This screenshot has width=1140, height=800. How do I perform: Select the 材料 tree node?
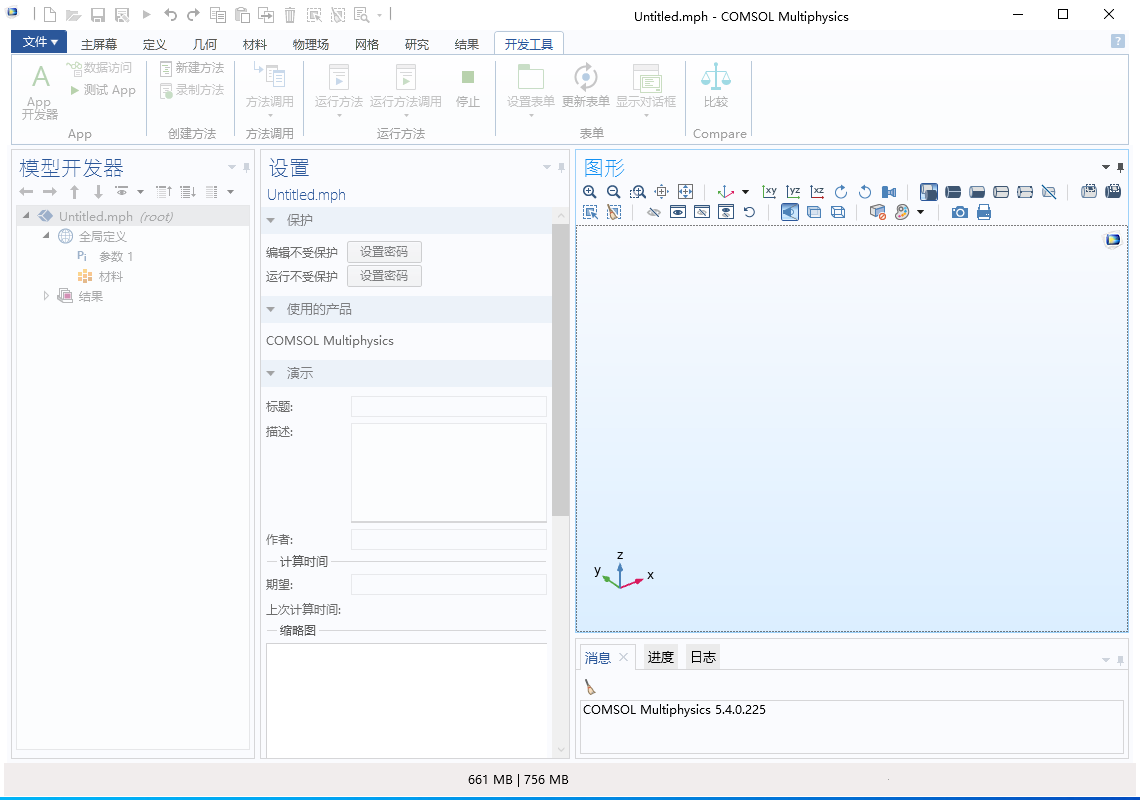[100, 276]
